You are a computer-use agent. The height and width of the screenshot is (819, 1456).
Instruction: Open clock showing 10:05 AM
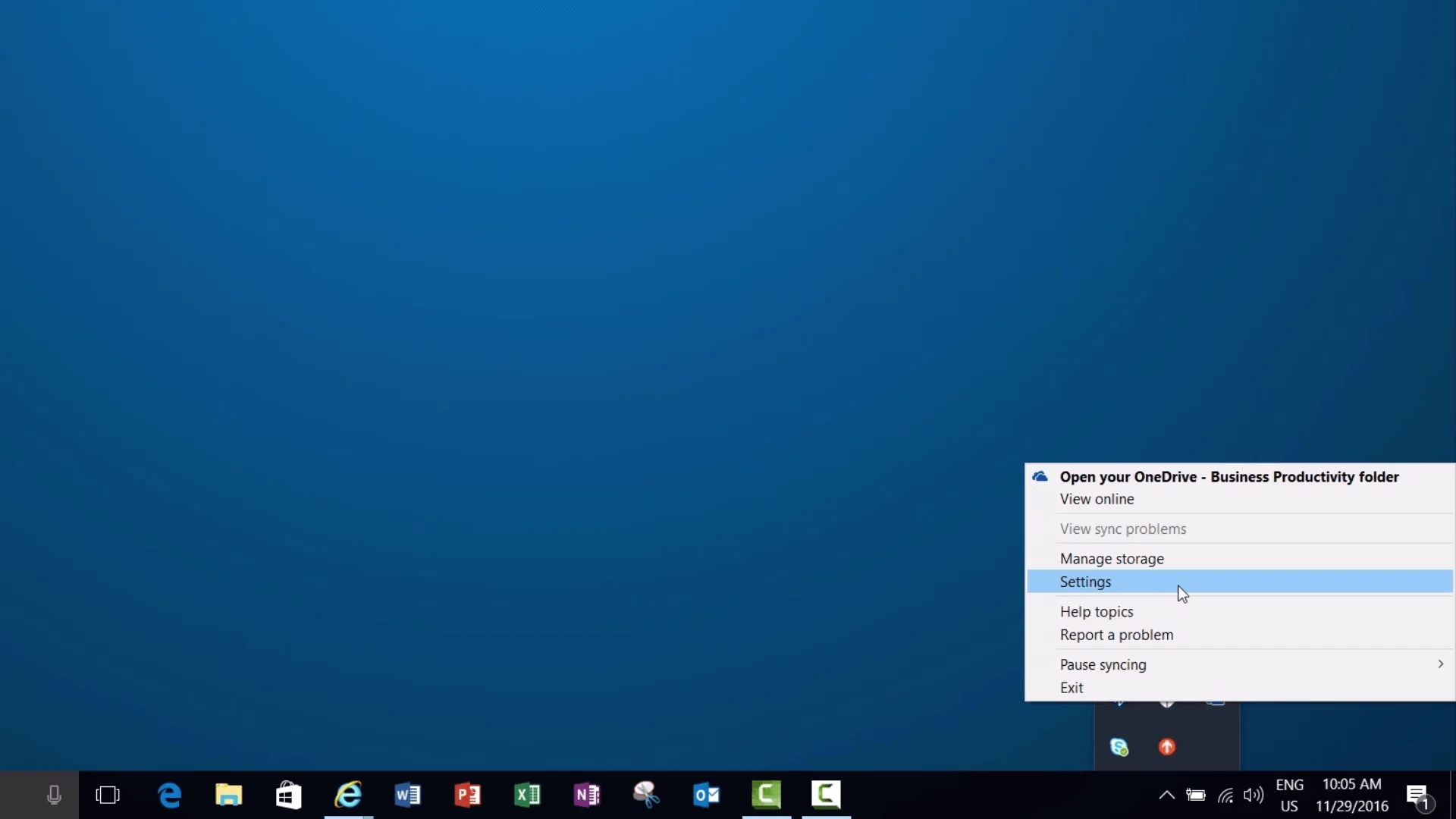point(1352,795)
